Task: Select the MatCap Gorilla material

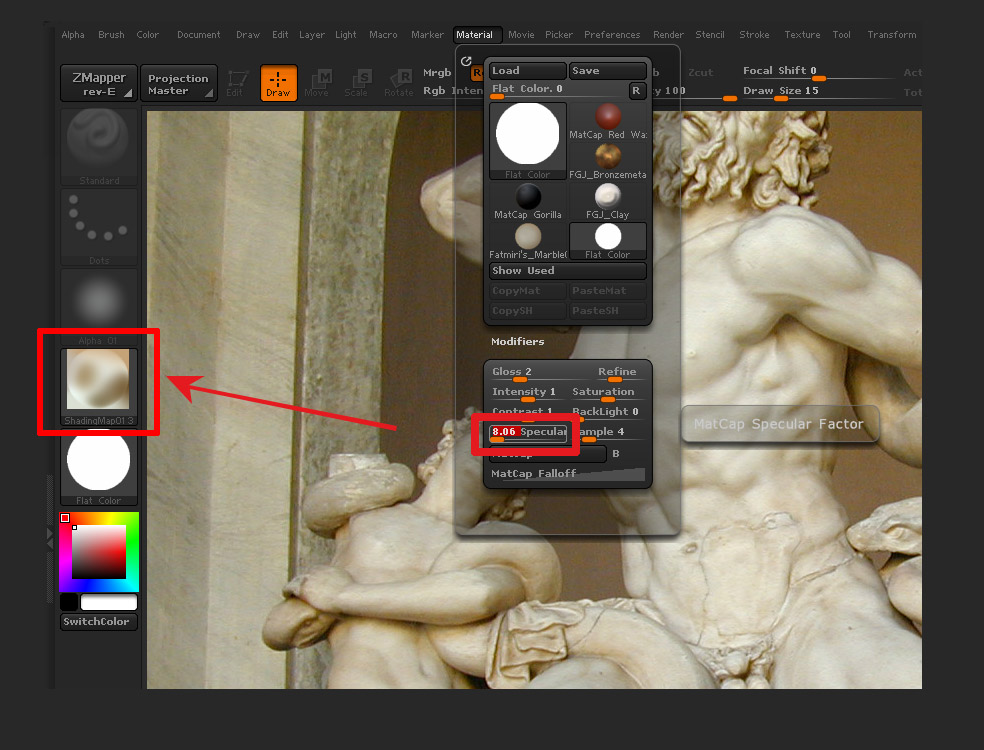Action: (x=528, y=202)
